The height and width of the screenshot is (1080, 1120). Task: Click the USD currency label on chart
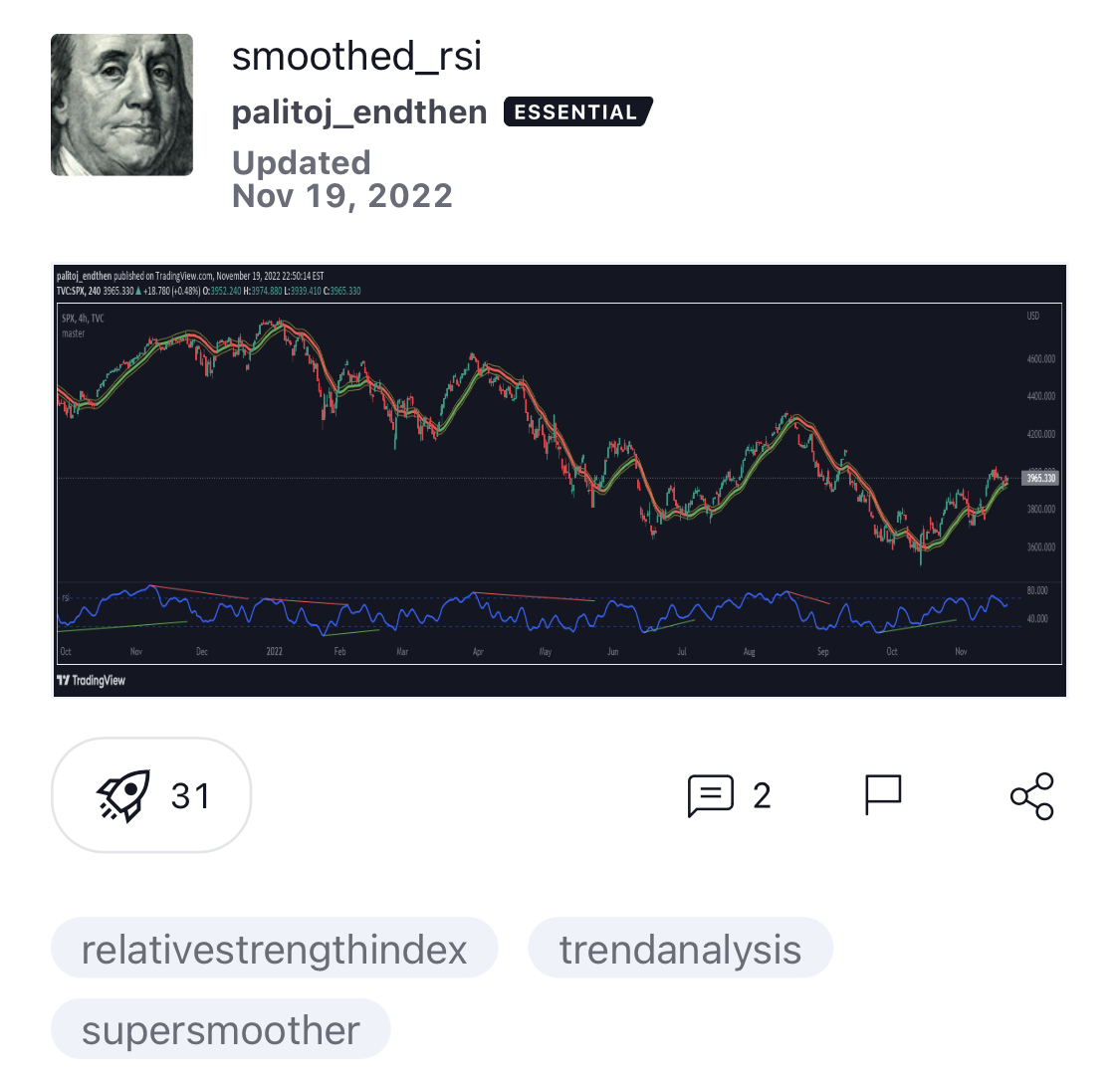point(1033,317)
